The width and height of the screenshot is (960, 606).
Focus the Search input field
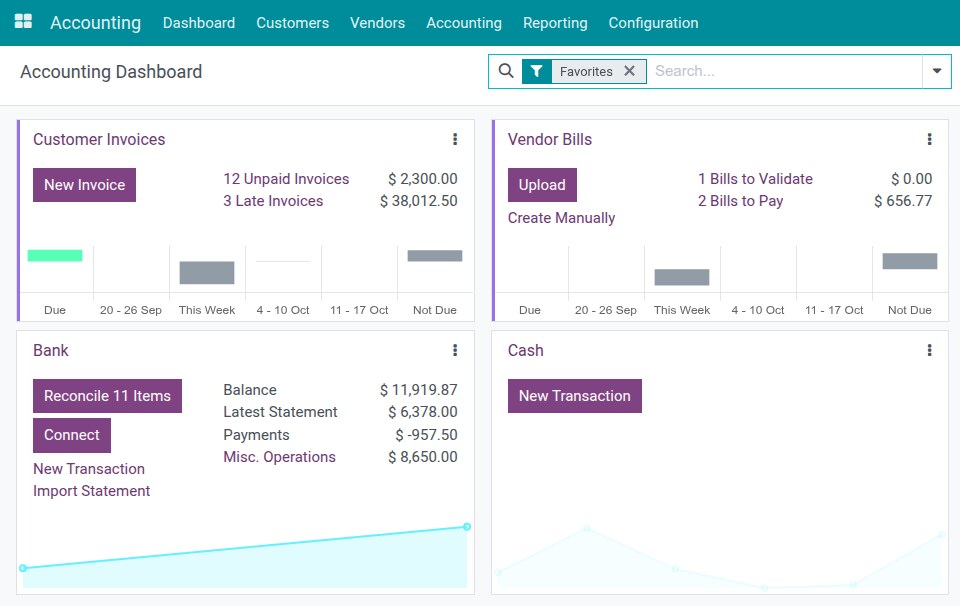pos(785,71)
